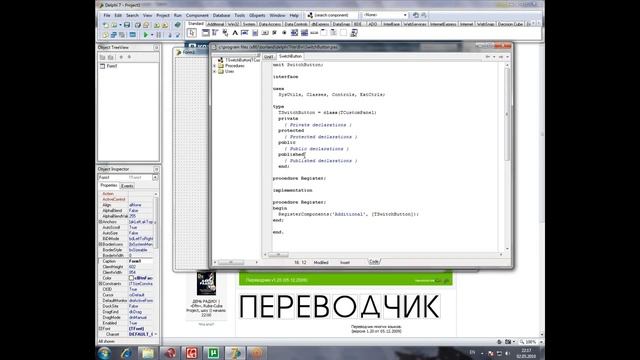Click the Caption property value Form1

pos(141,261)
